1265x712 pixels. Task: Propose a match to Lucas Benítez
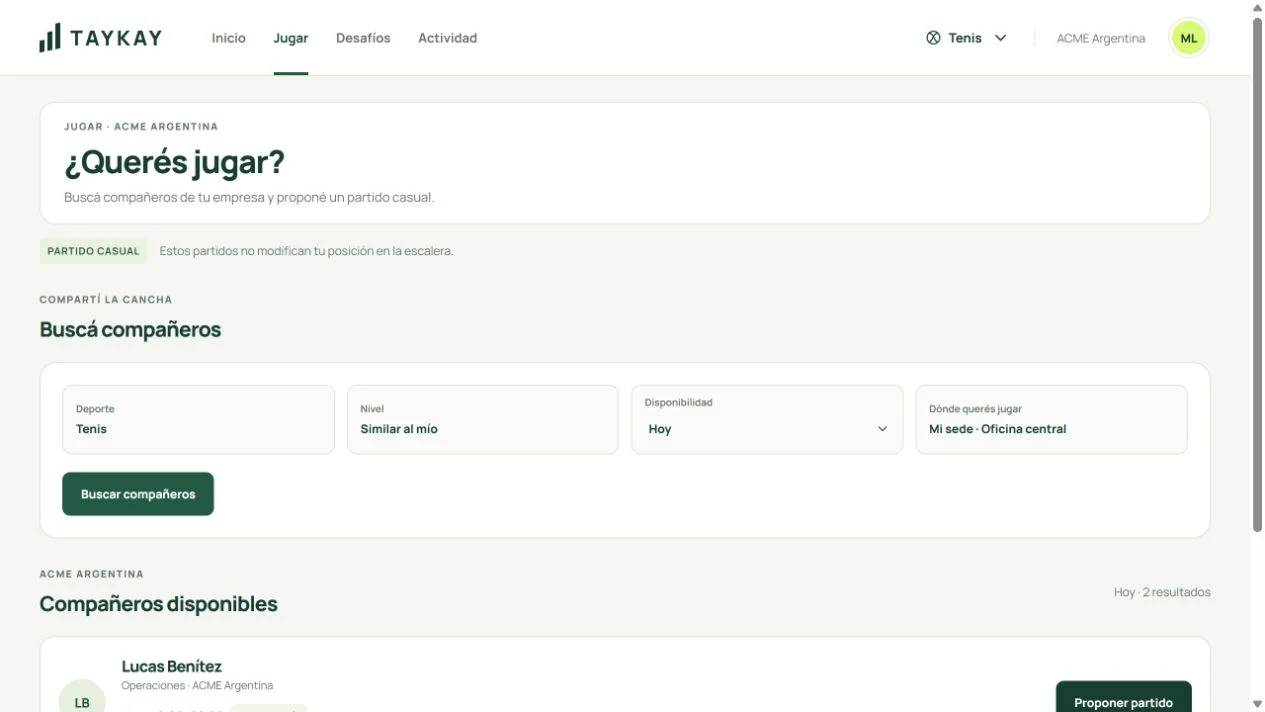1123,698
